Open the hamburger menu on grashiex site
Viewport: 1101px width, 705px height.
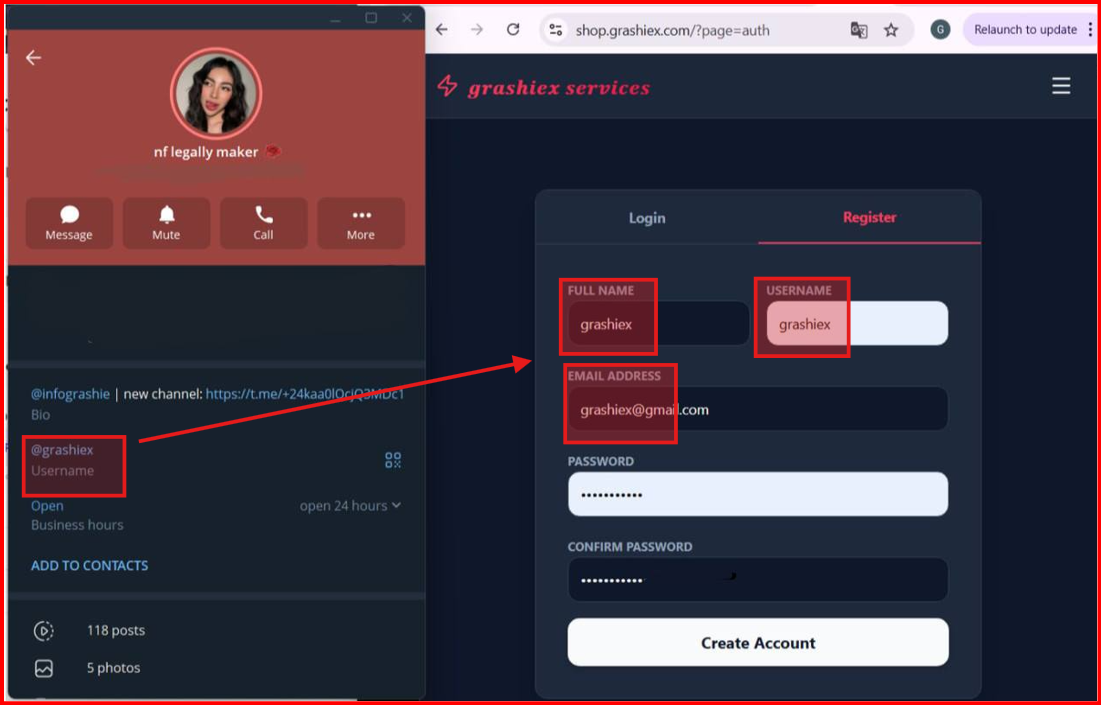pos(1061,86)
